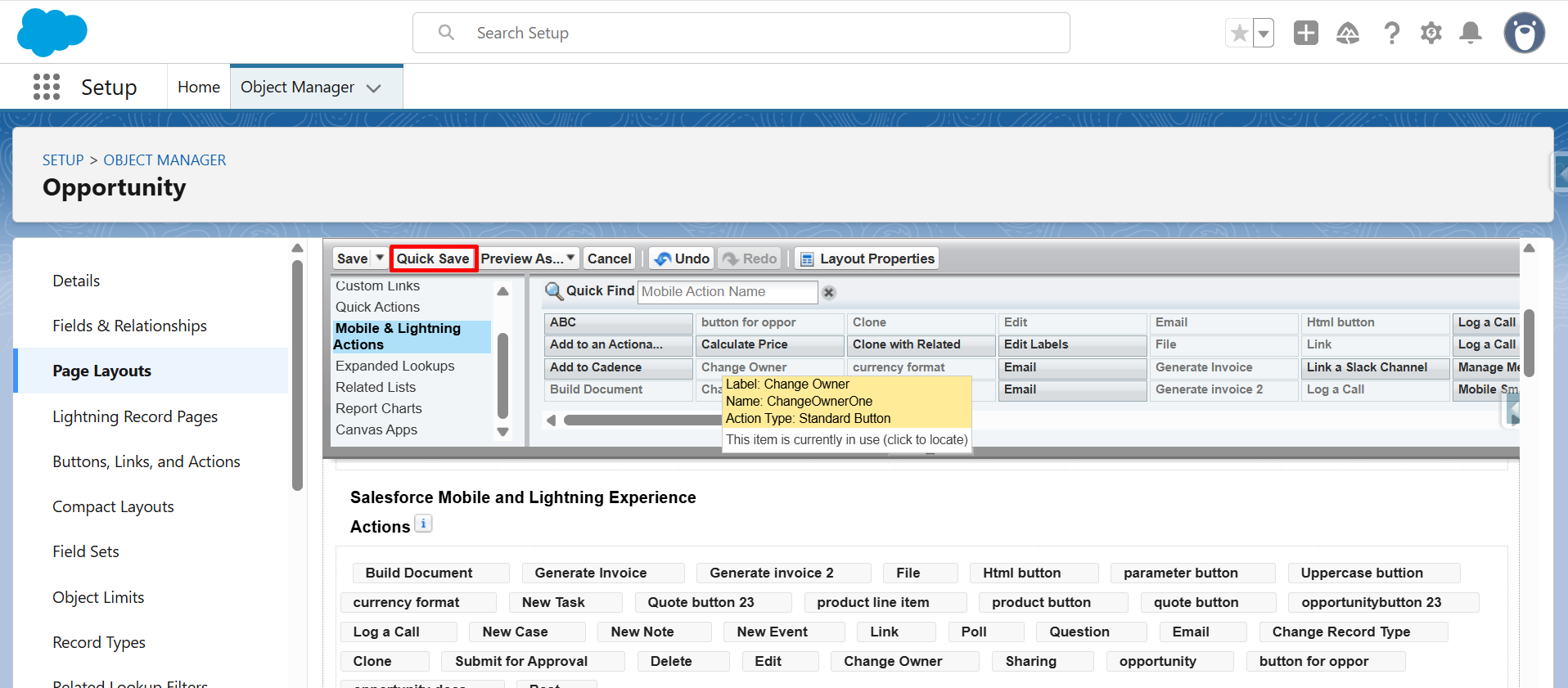The height and width of the screenshot is (688, 1568).
Task: Click the Trailhead guidance icon
Action: tap(1347, 34)
